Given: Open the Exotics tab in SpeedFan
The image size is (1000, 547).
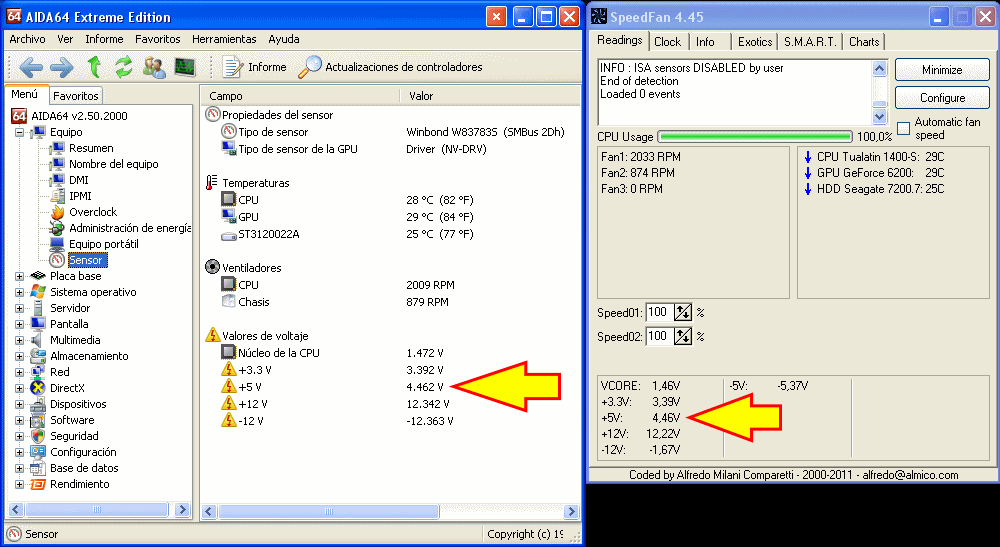Looking at the screenshot, I should (x=755, y=41).
